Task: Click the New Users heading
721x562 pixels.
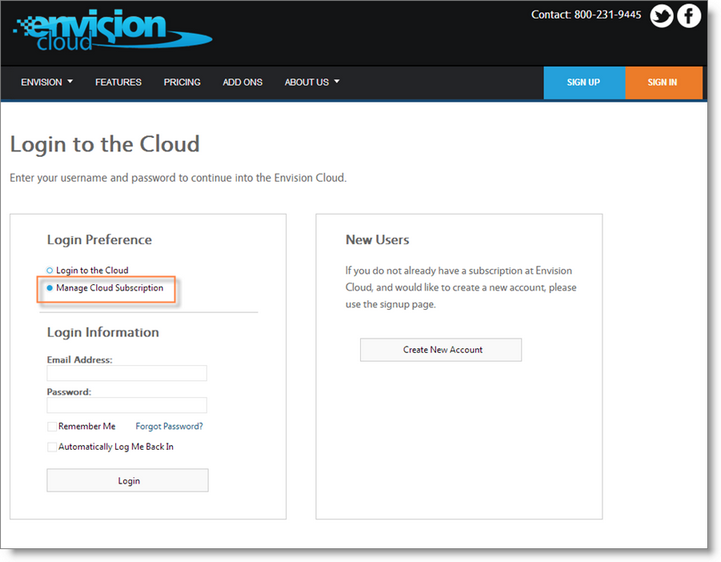Action: (377, 240)
